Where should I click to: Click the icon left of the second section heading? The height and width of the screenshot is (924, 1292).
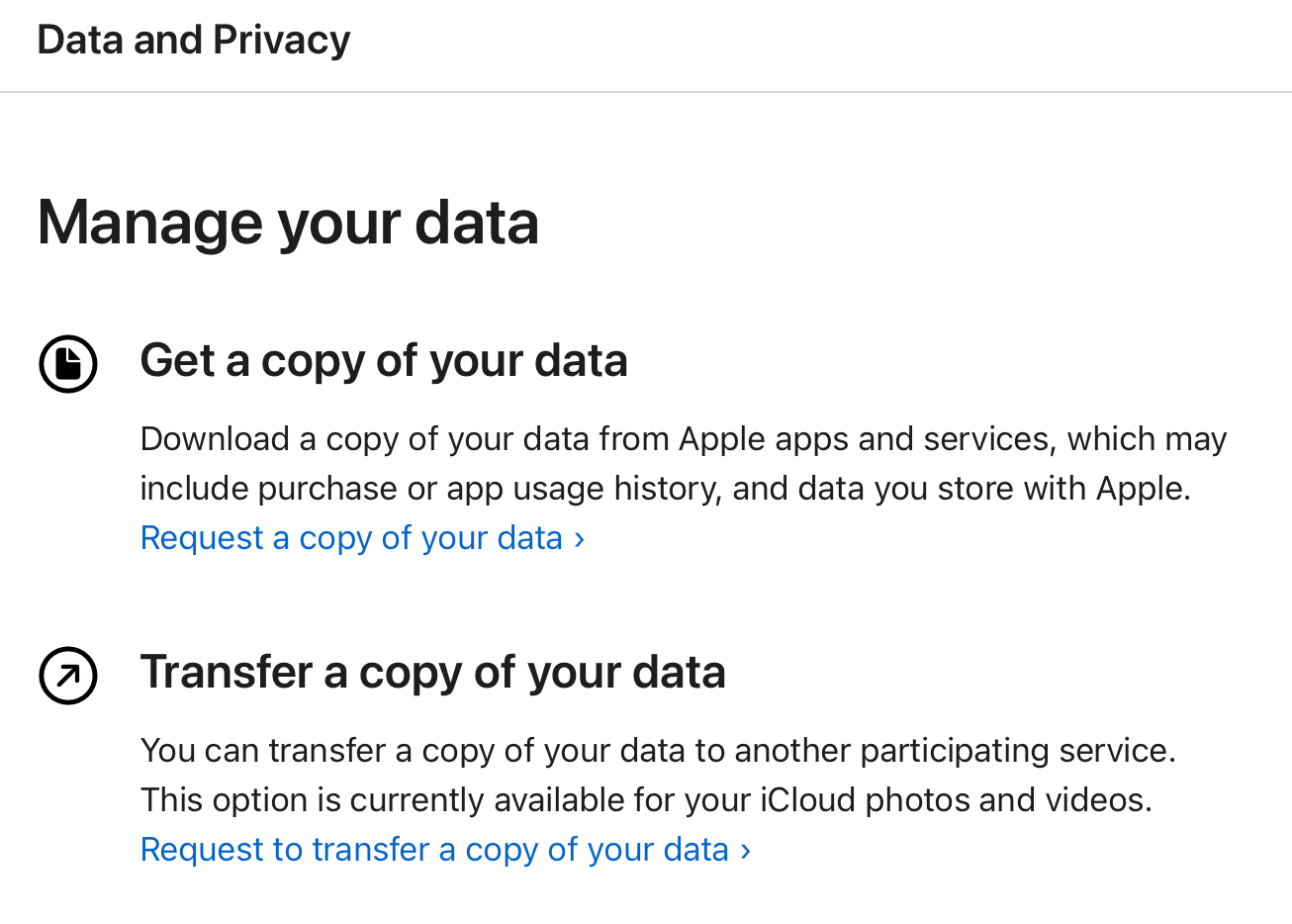(x=67, y=675)
